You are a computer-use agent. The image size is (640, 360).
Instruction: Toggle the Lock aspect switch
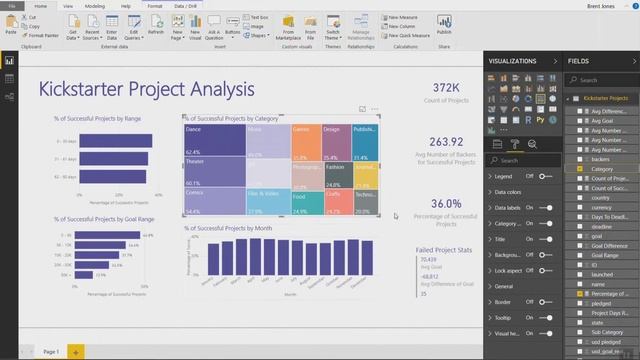pyautogui.click(x=545, y=271)
